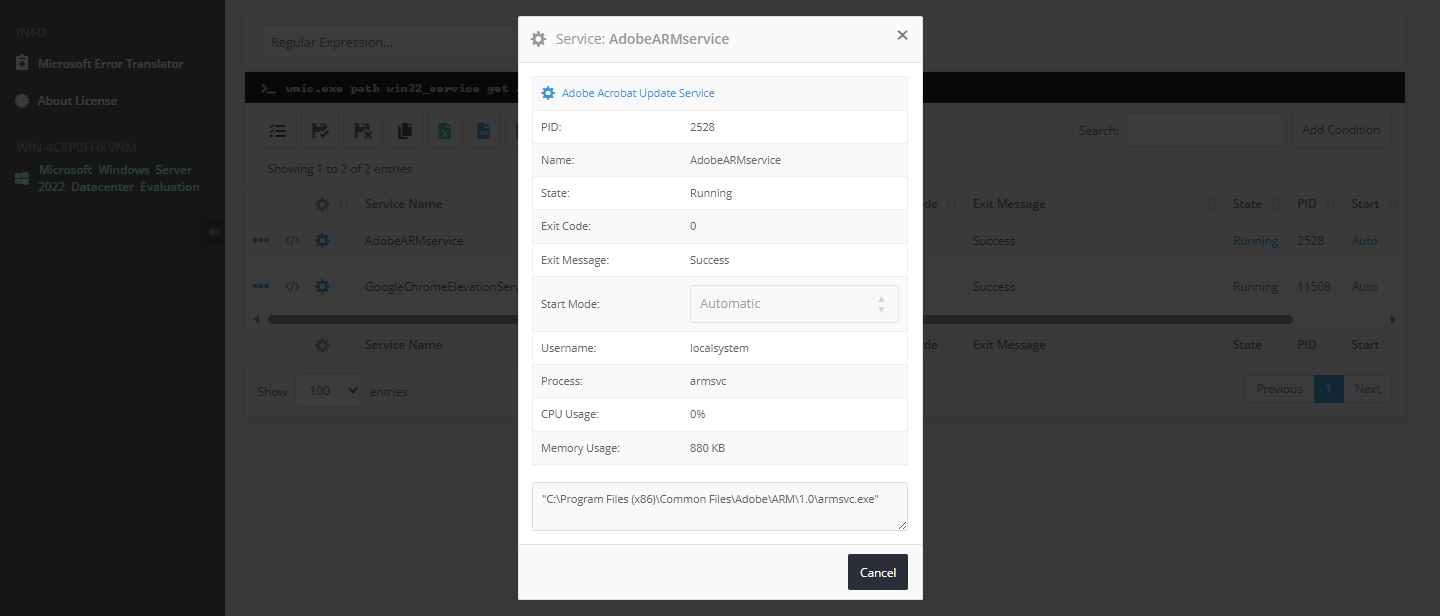Click the copy toolbar icon
This screenshot has width=1440, height=616.
tap(404, 130)
